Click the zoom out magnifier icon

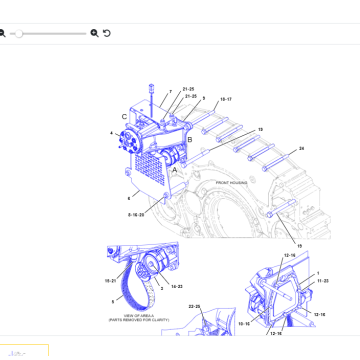pos(2,33)
